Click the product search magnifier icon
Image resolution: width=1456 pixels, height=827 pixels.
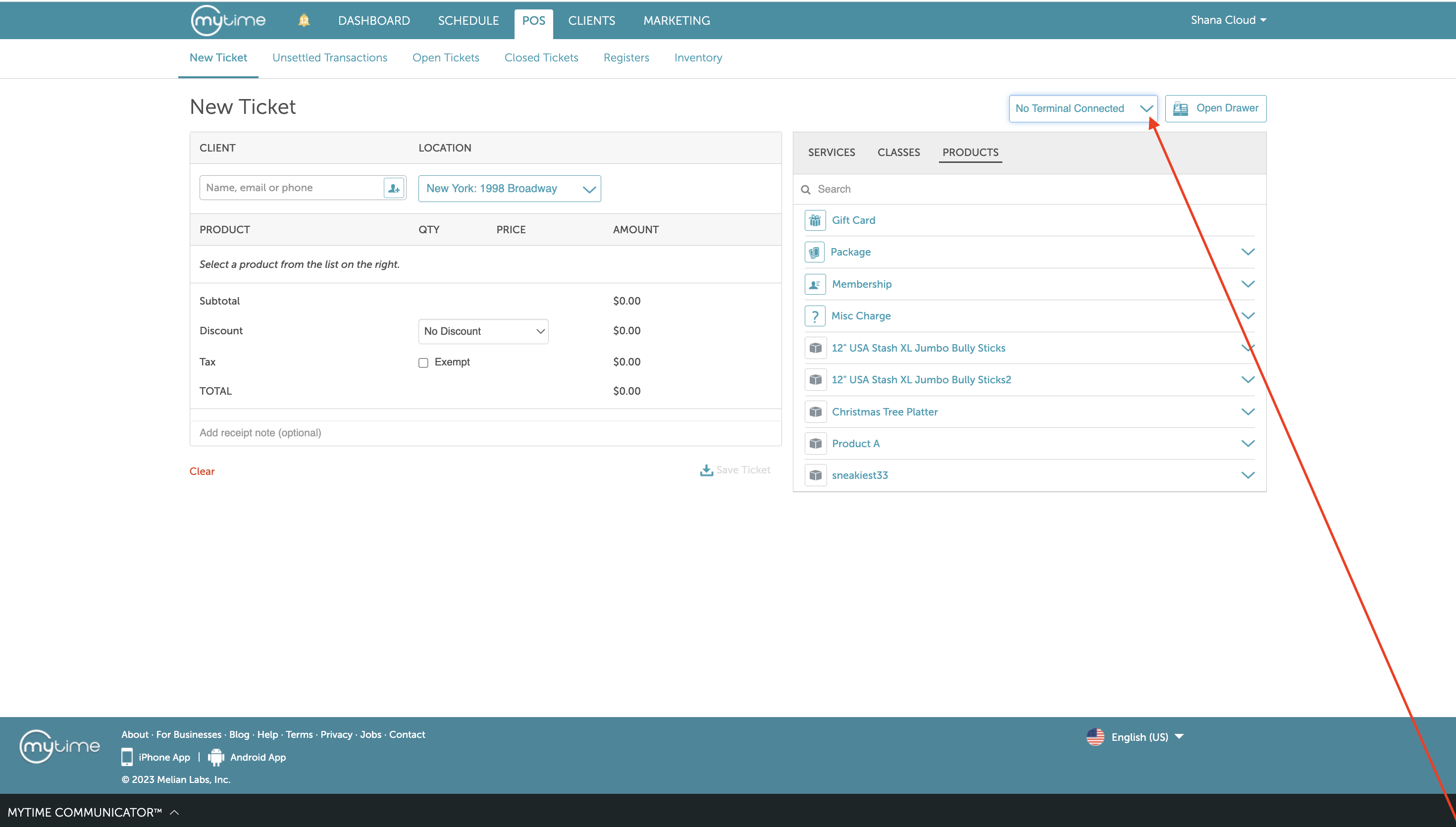[x=805, y=190]
